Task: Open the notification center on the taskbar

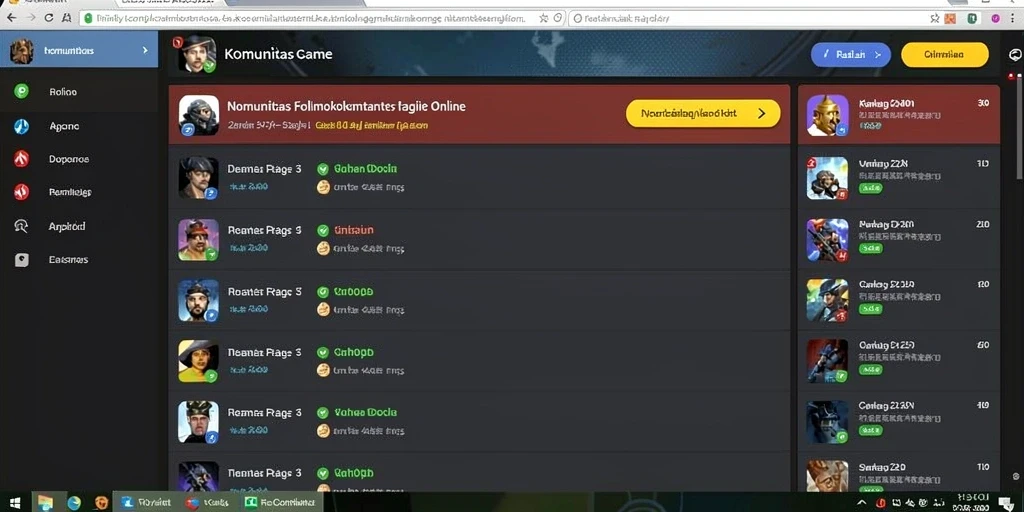Action: [1006, 502]
